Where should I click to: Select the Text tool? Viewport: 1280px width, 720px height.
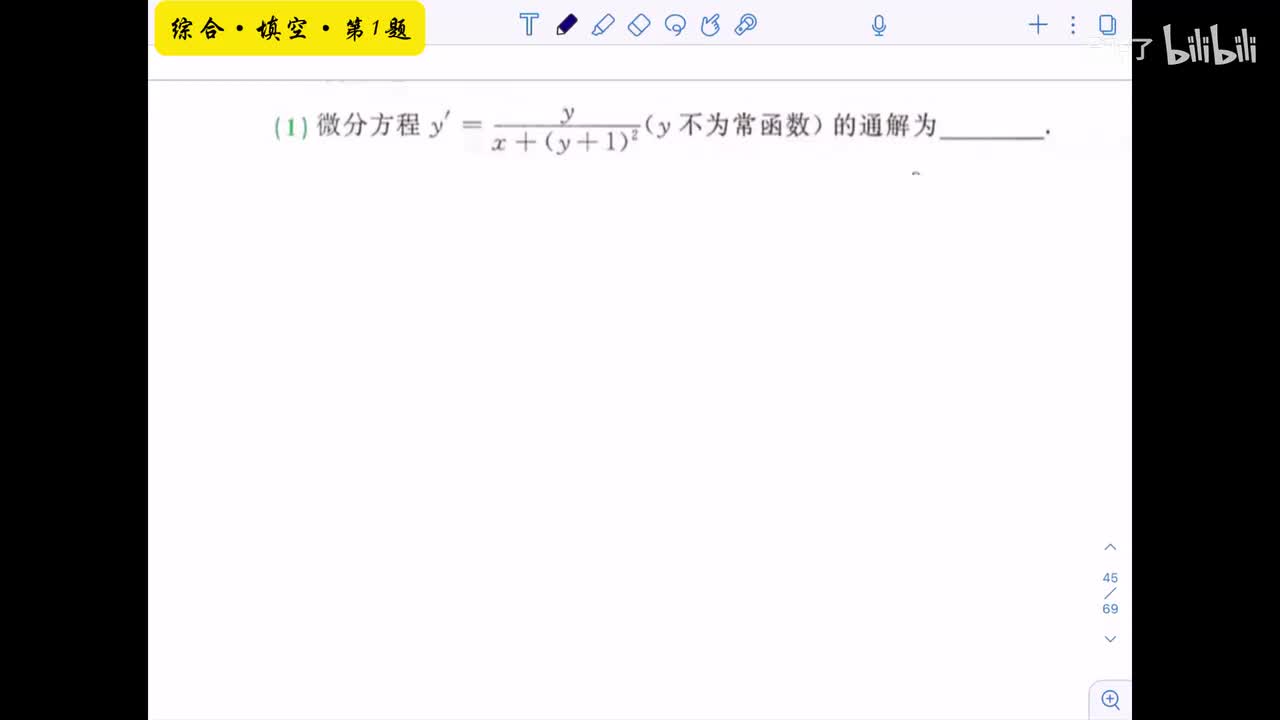(x=529, y=25)
